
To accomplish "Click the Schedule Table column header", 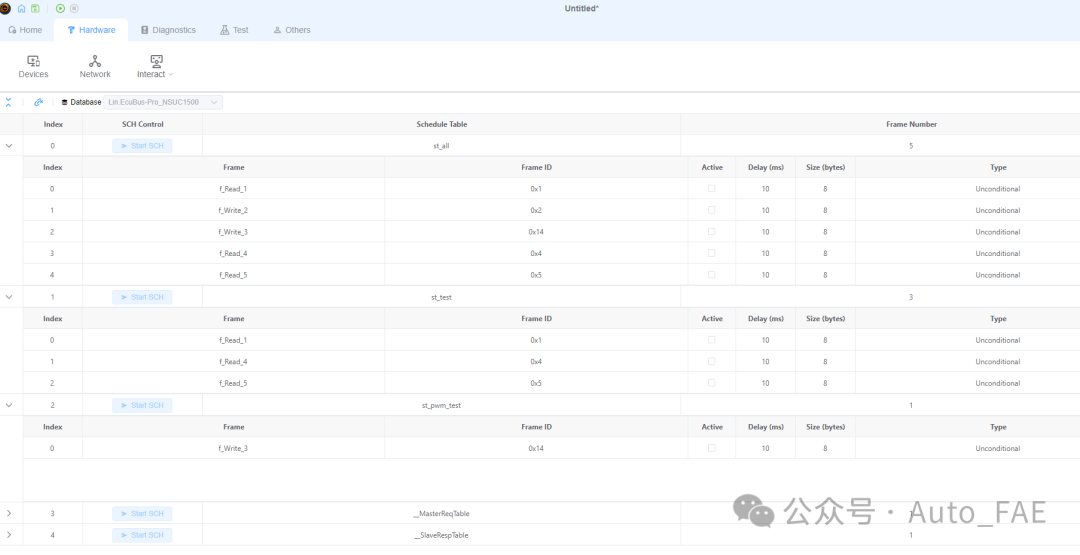I will tap(442, 124).
